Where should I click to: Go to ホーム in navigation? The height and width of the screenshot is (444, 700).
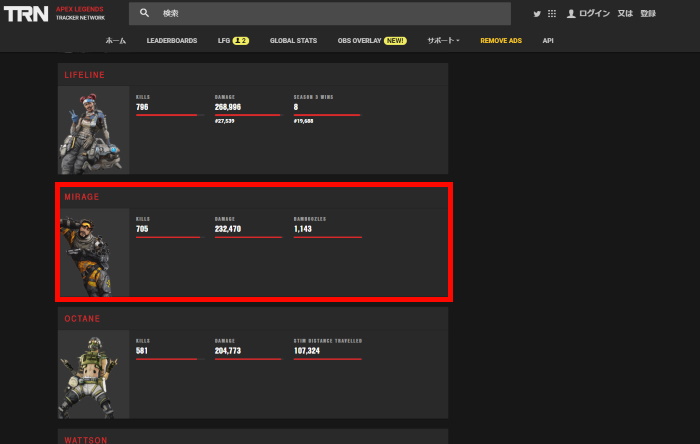(x=116, y=41)
